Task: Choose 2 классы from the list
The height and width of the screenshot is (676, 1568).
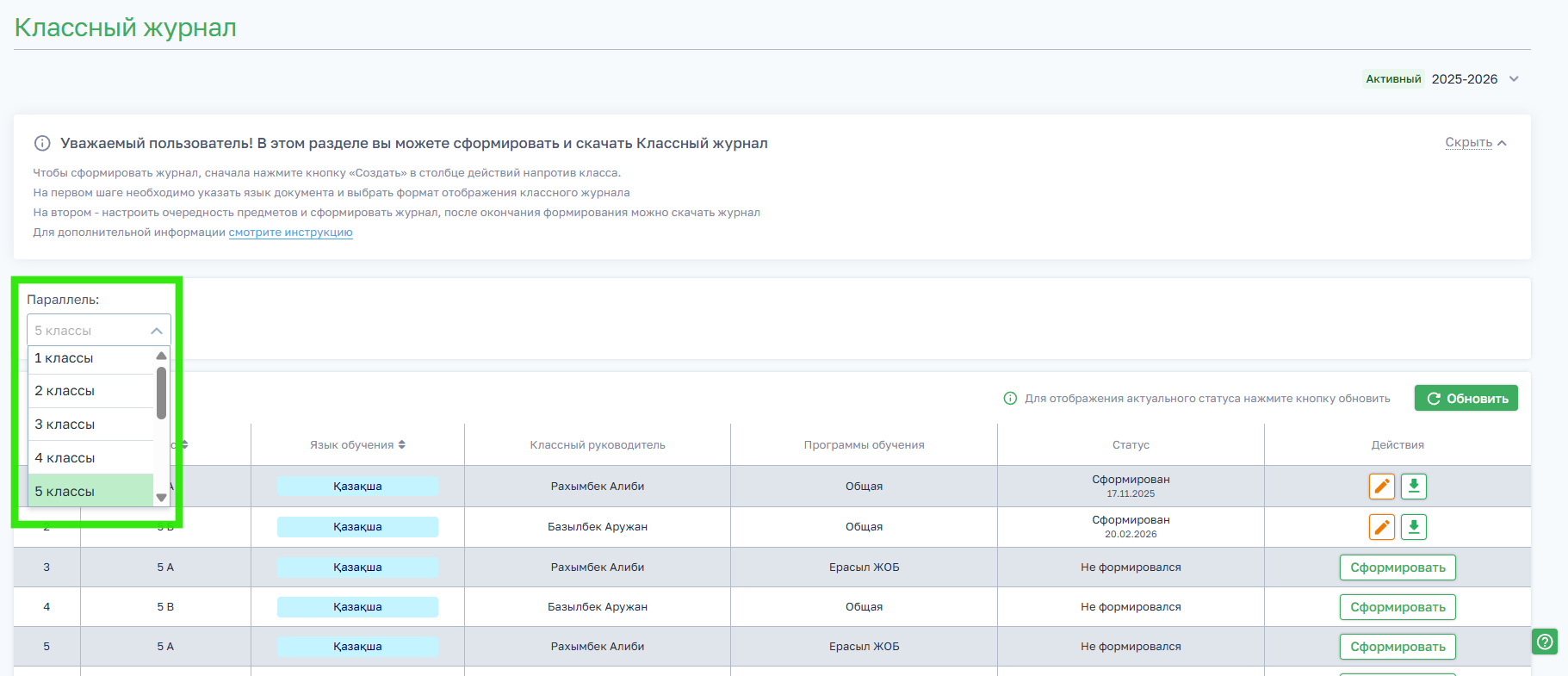Action: pos(91,391)
